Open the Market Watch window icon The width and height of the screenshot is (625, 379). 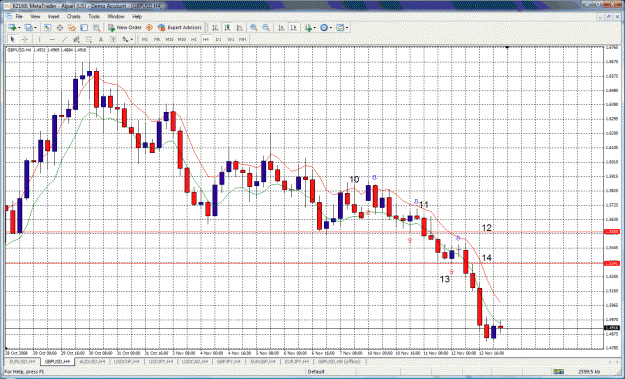click(47, 27)
